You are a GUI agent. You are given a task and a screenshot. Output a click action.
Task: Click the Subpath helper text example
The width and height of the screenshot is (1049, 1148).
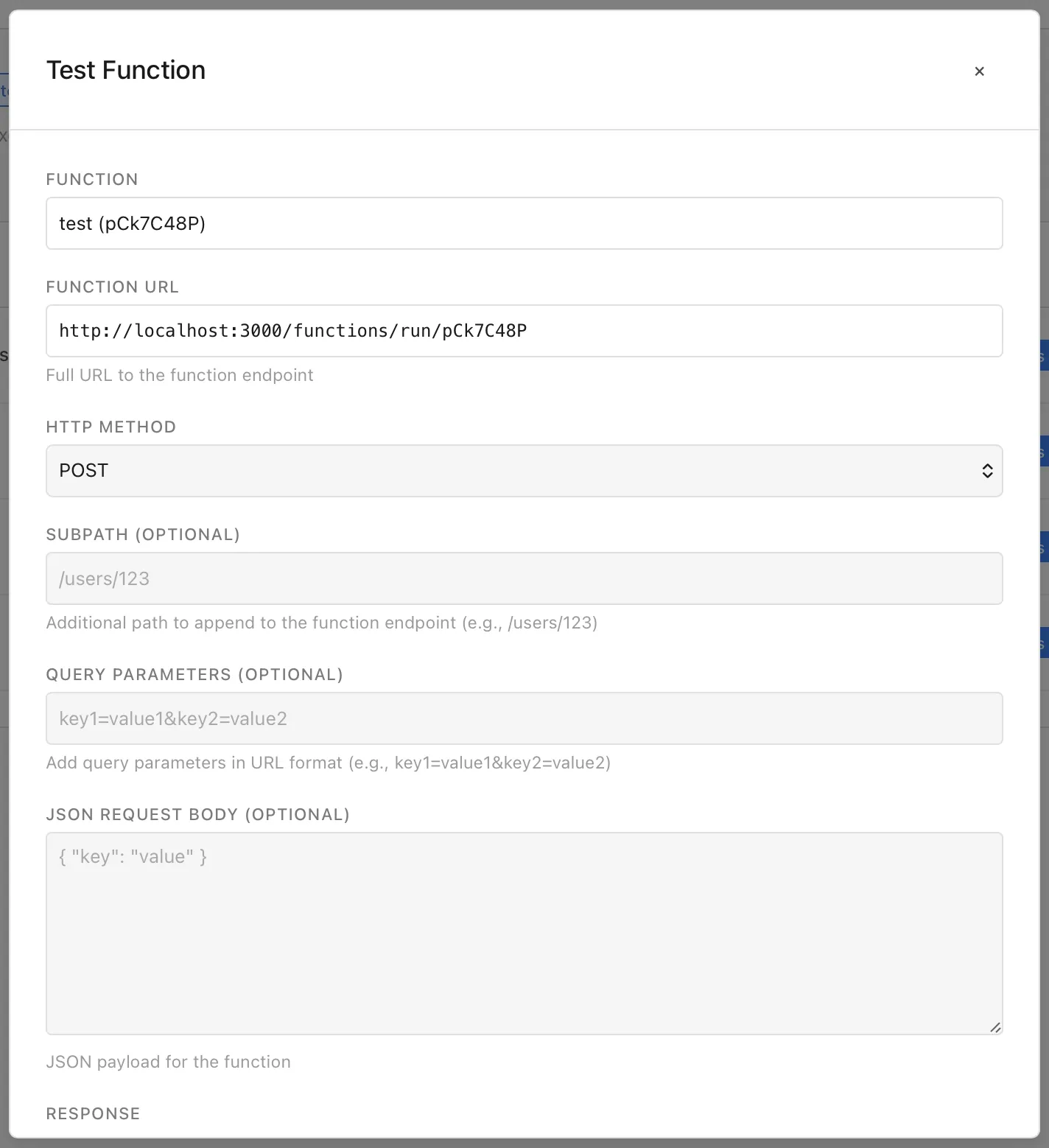point(322,623)
